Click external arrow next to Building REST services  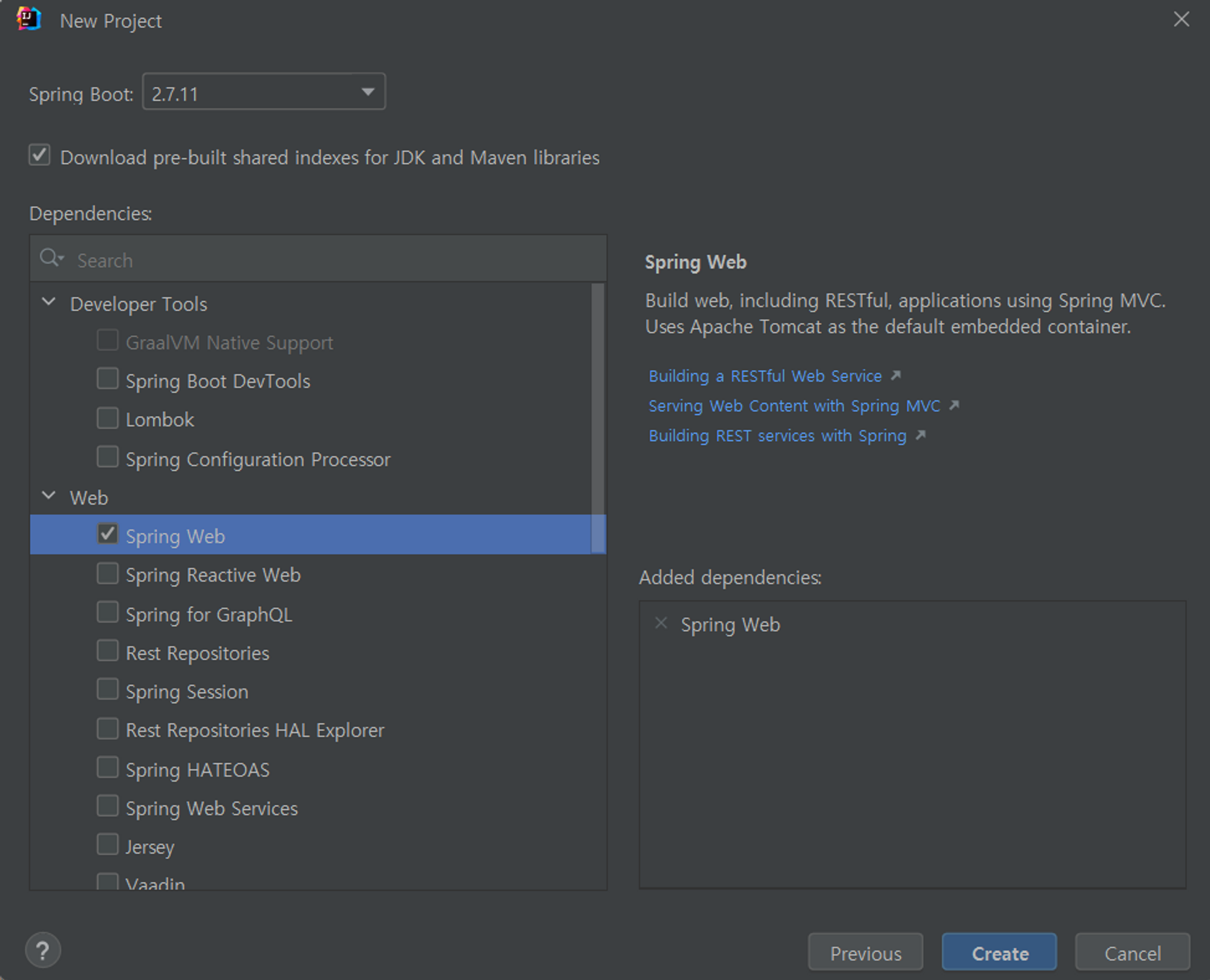tap(921, 435)
